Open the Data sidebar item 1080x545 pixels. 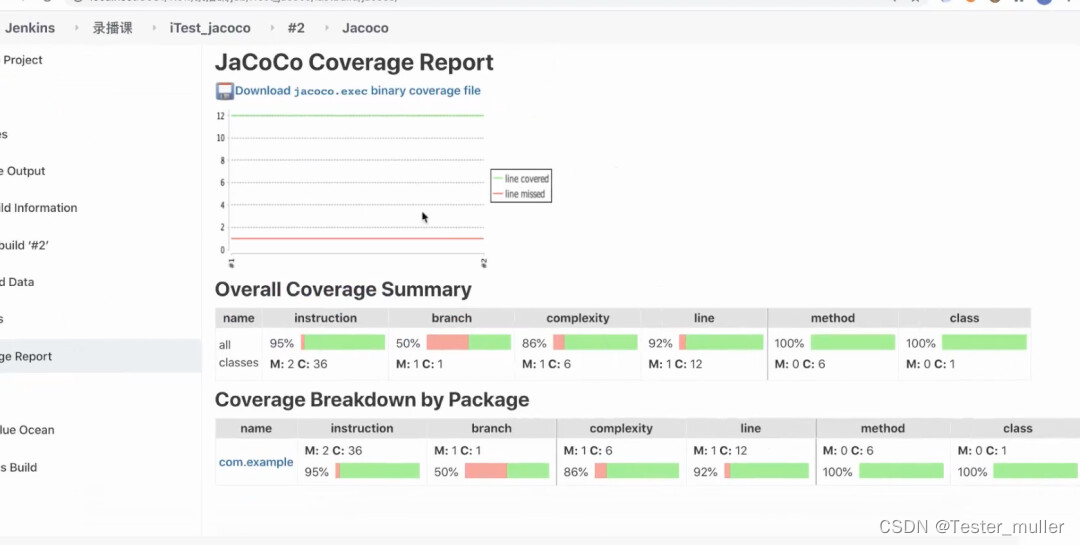(17, 282)
